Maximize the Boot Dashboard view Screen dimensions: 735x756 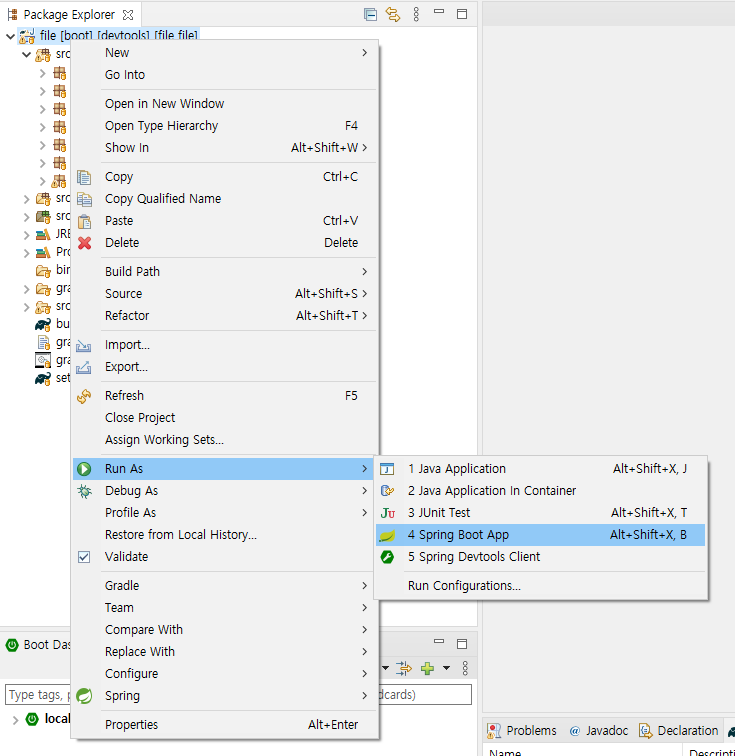click(x=462, y=644)
